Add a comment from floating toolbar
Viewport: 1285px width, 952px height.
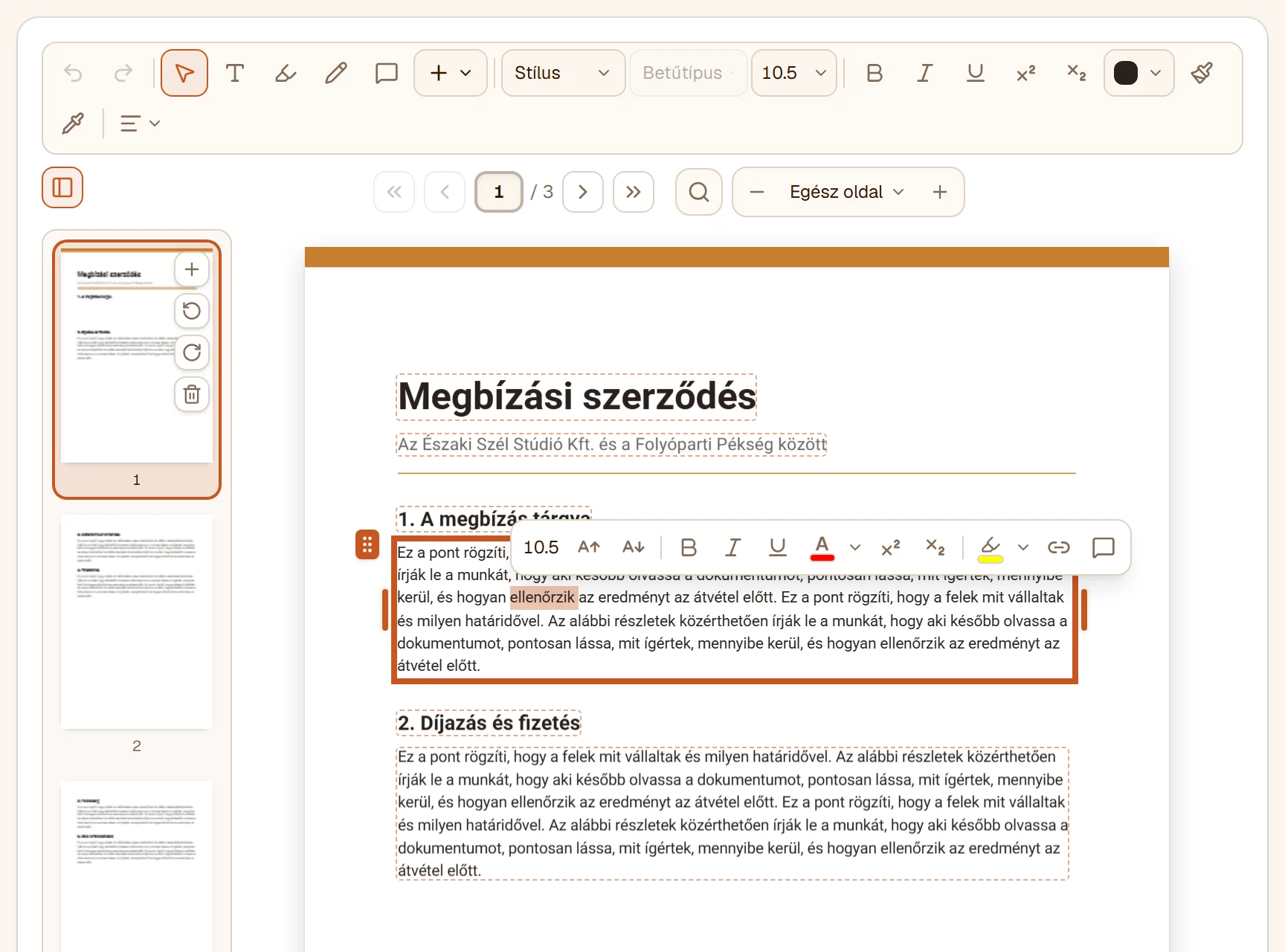click(x=1104, y=547)
